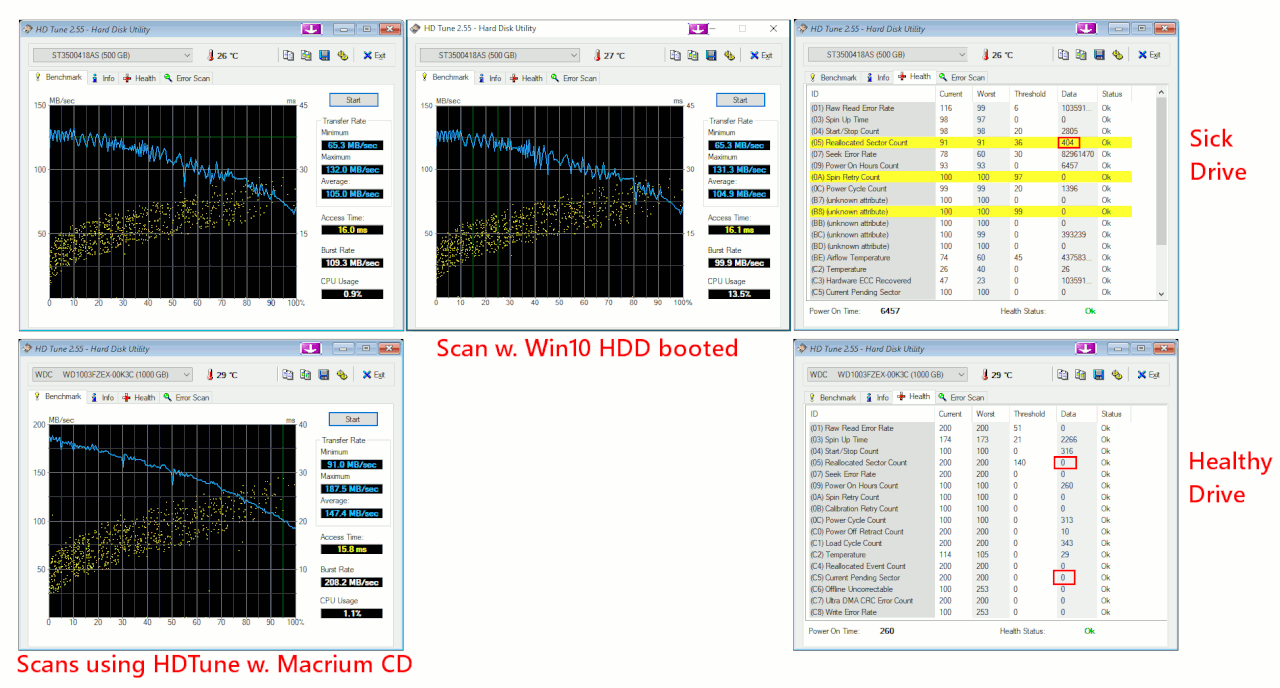Switch to Benchmark tab in Seagate Health window
1280x688 pixels.
(834, 78)
